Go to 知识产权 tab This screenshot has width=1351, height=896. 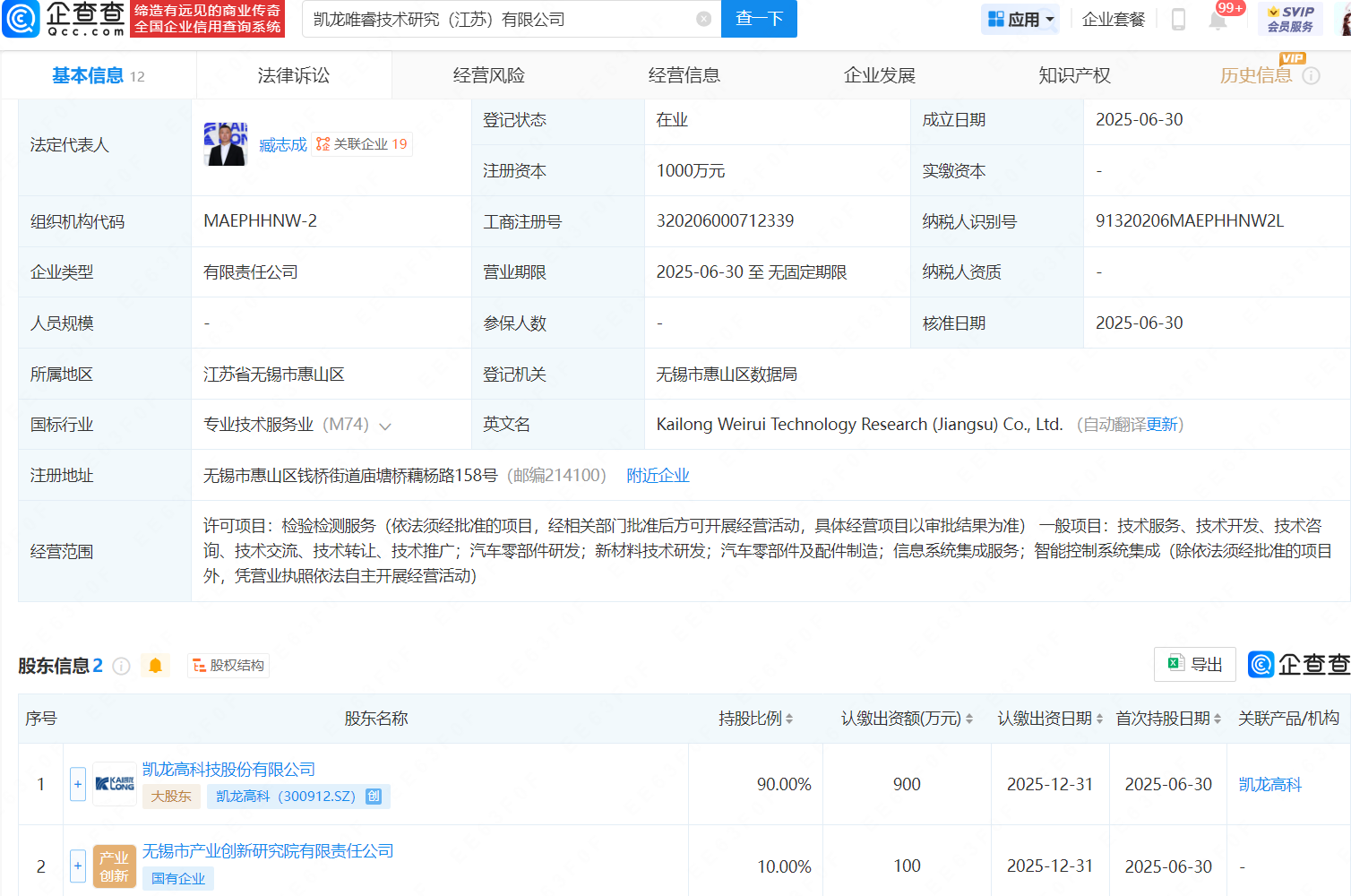coord(1075,76)
